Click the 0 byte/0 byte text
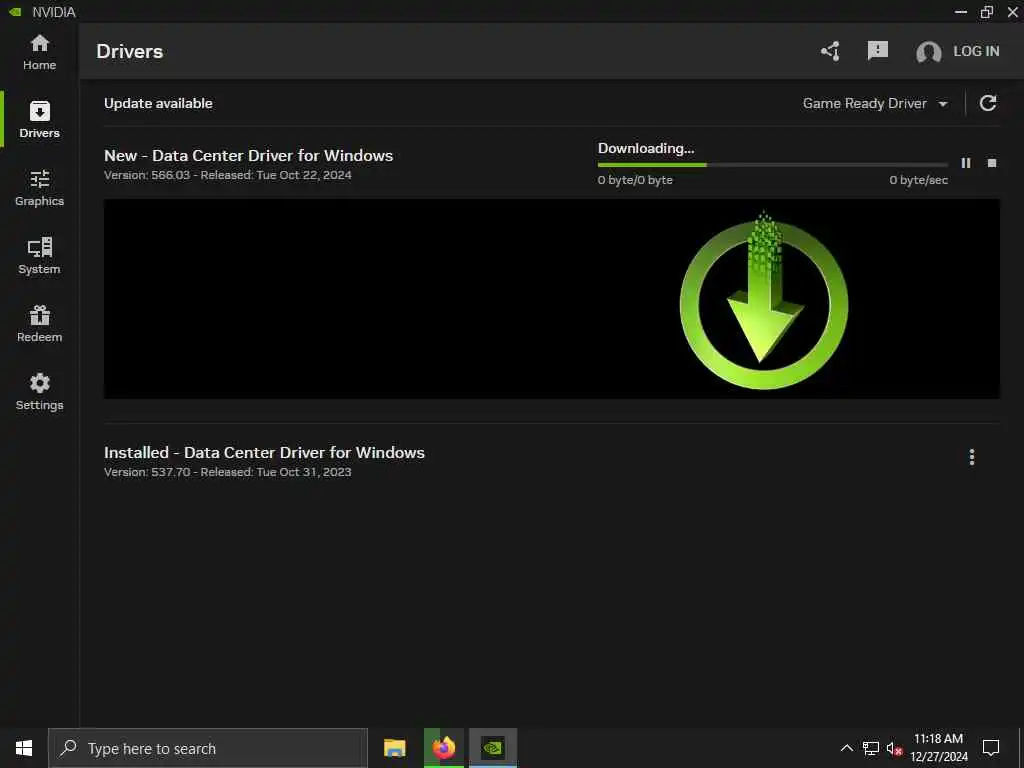The height and width of the screenshot is (768, 1024). click(635, 180)
